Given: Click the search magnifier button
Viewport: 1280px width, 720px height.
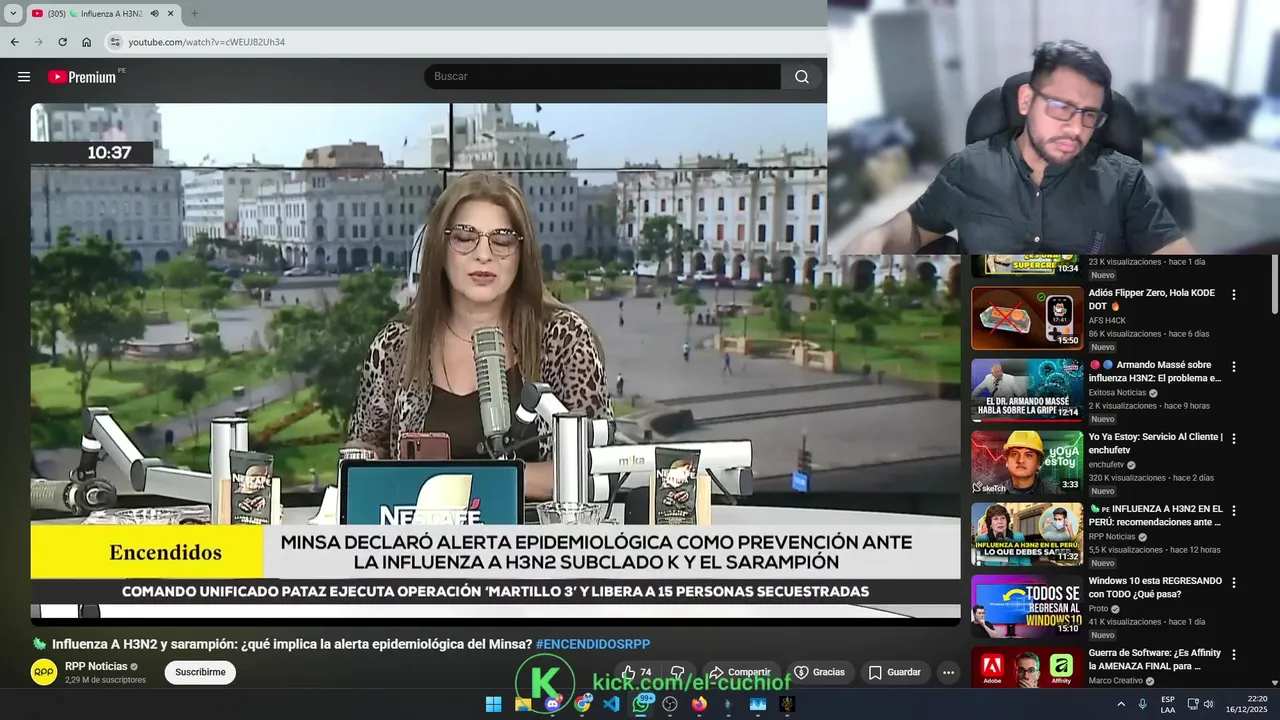Looking at the screenshot, I should tap(802, 77).
